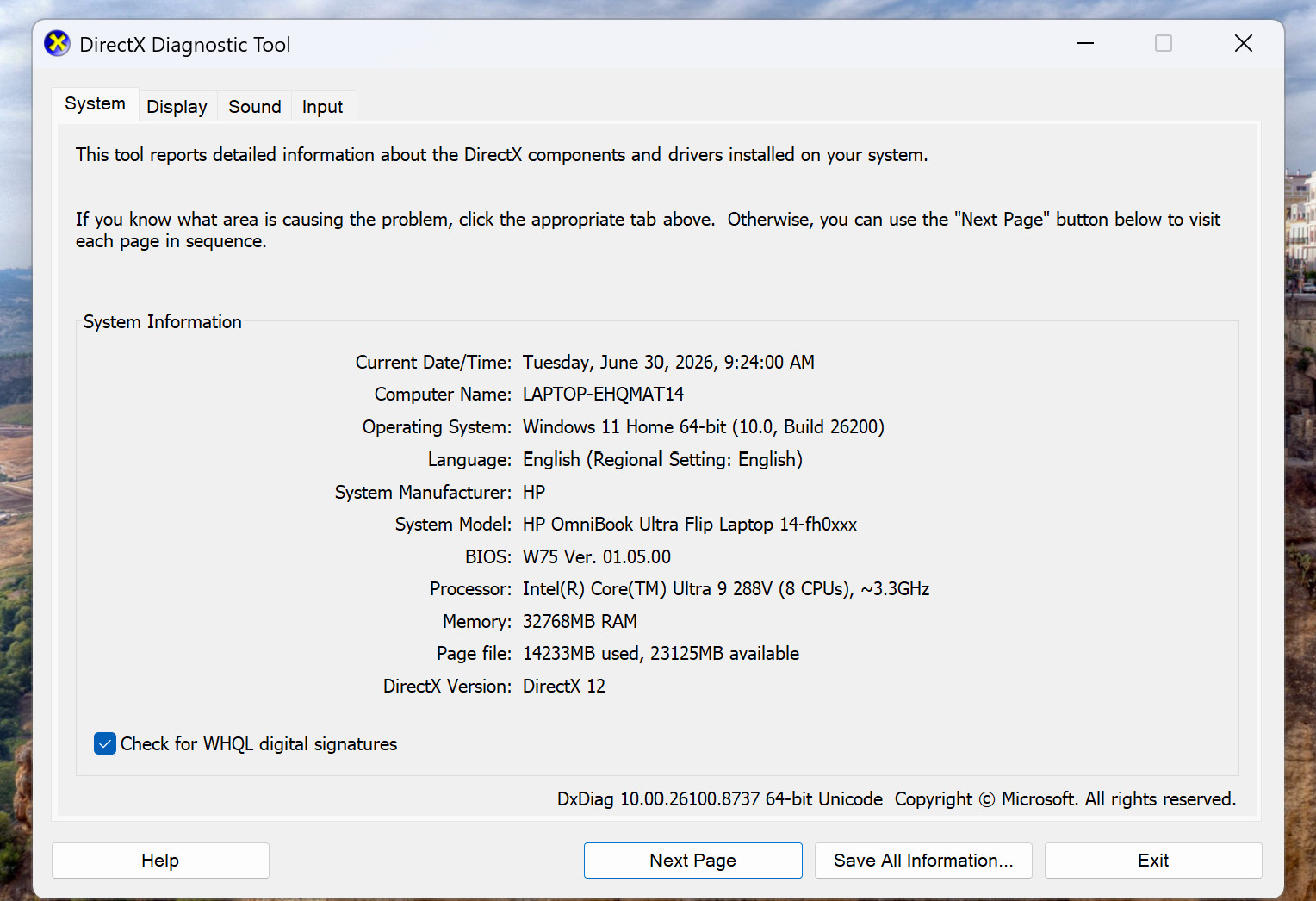
Task: Close the DirectX Diagnostic Tool window
Action: [1243, 43]
